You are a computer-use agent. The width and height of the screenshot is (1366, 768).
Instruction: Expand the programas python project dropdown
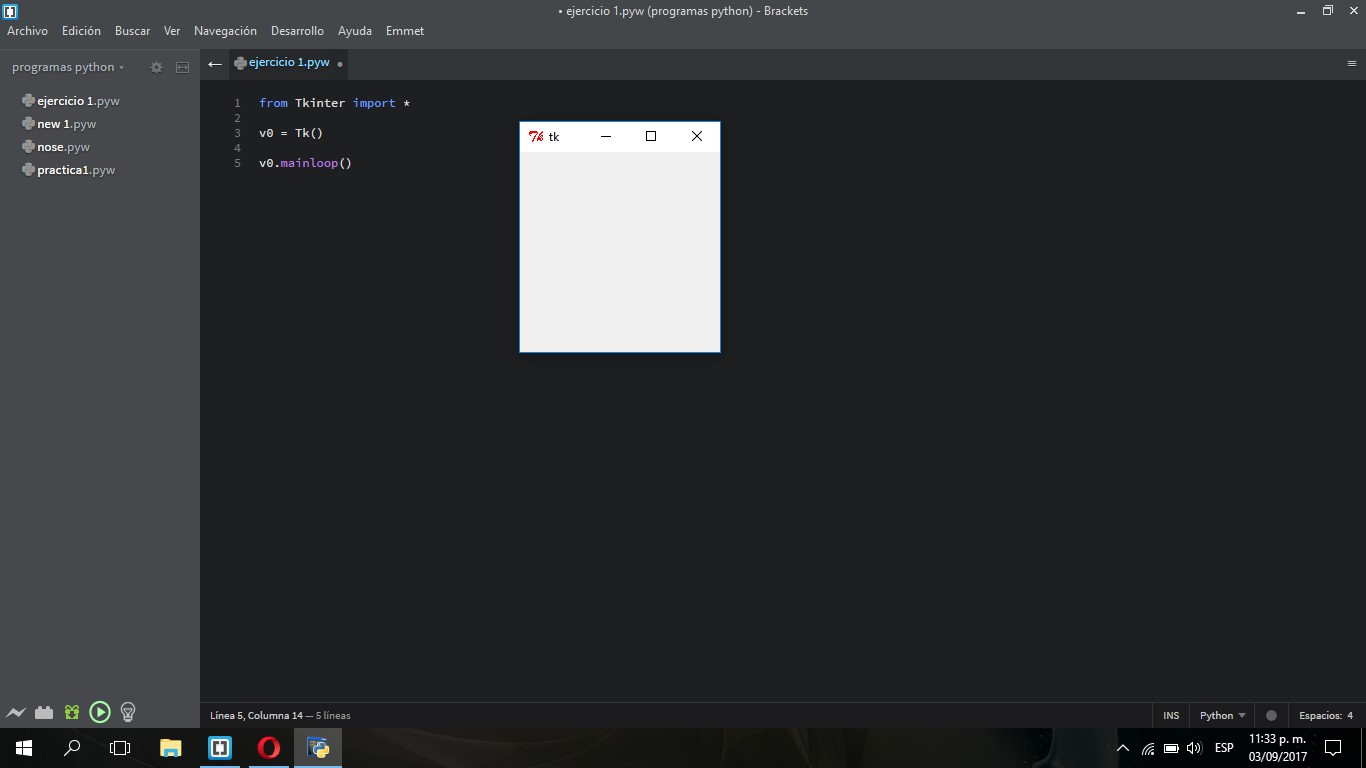point(68,68)
